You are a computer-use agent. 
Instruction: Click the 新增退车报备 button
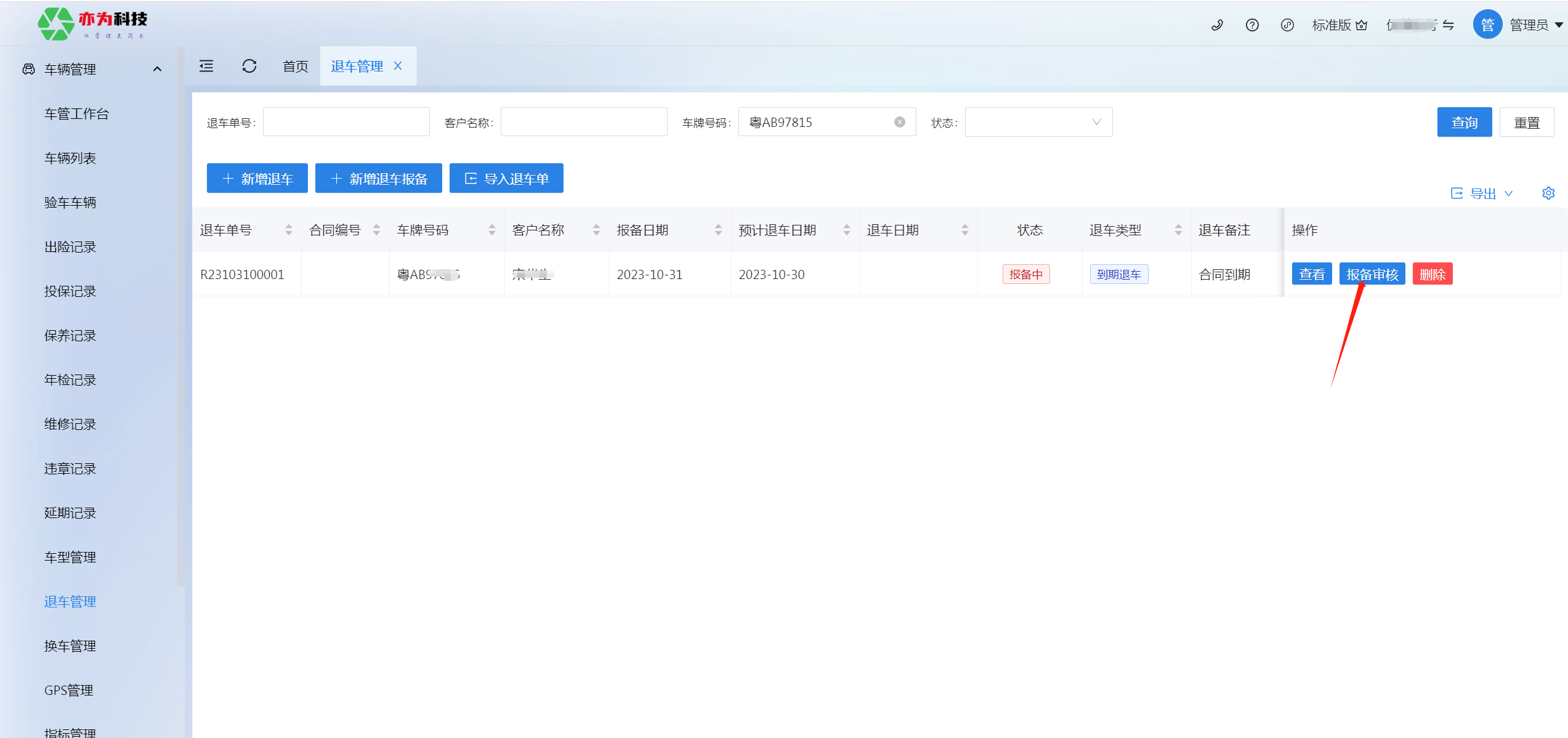click(379, 179)
